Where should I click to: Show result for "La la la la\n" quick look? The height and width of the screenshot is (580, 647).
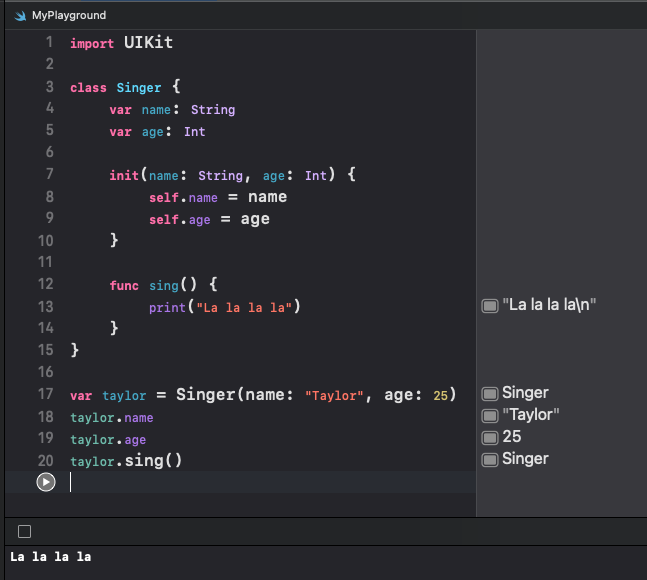[x=490, y=306]
